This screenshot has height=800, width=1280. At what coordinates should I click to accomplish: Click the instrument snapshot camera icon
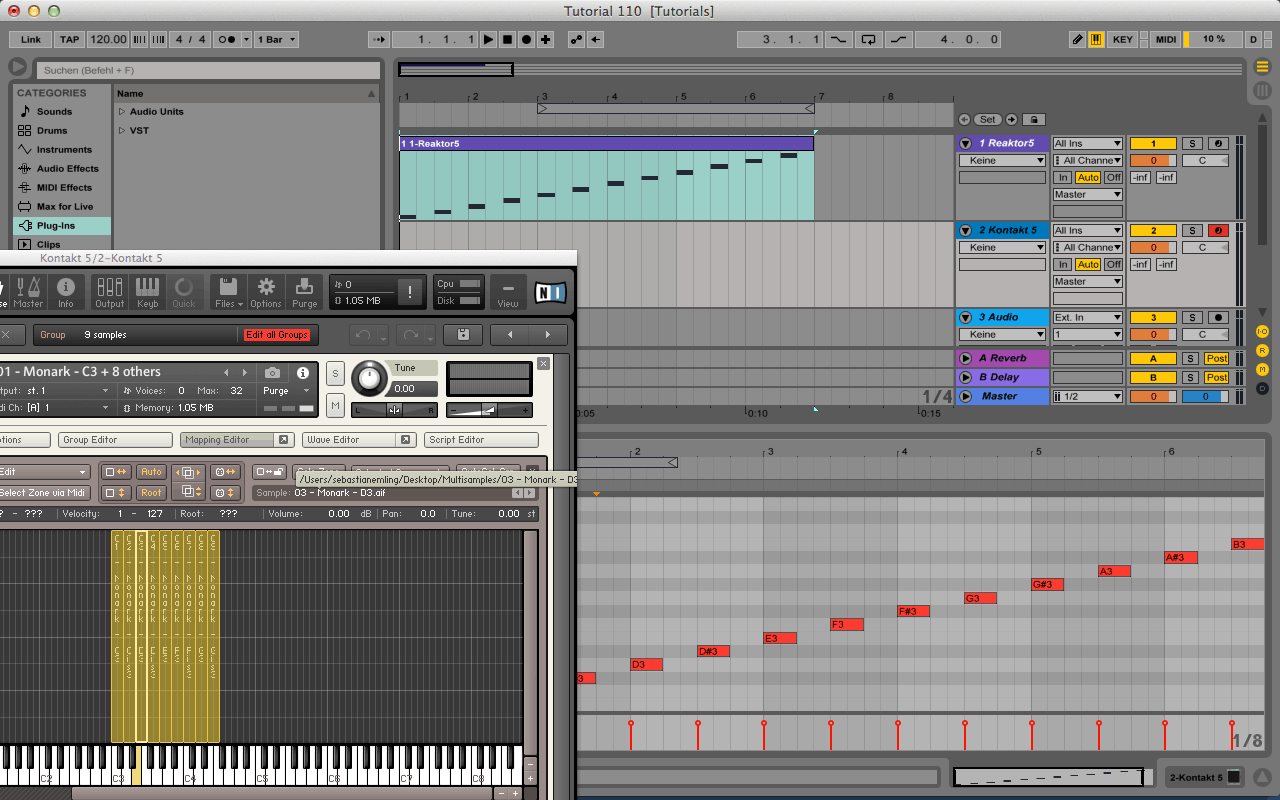(x=272, y=373)
